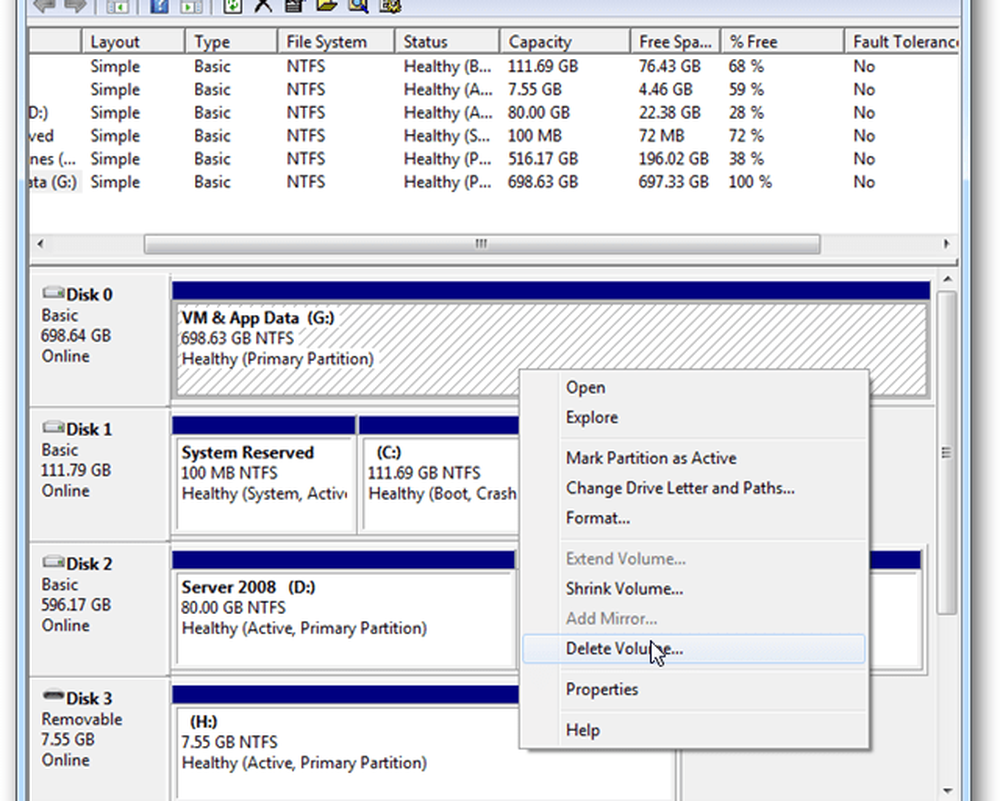Click the 698.63 GB capacity cell in list
Image resolution: width=1000 pixels, height=801 pixels.
pyautogui.click(x=542, y=182)
